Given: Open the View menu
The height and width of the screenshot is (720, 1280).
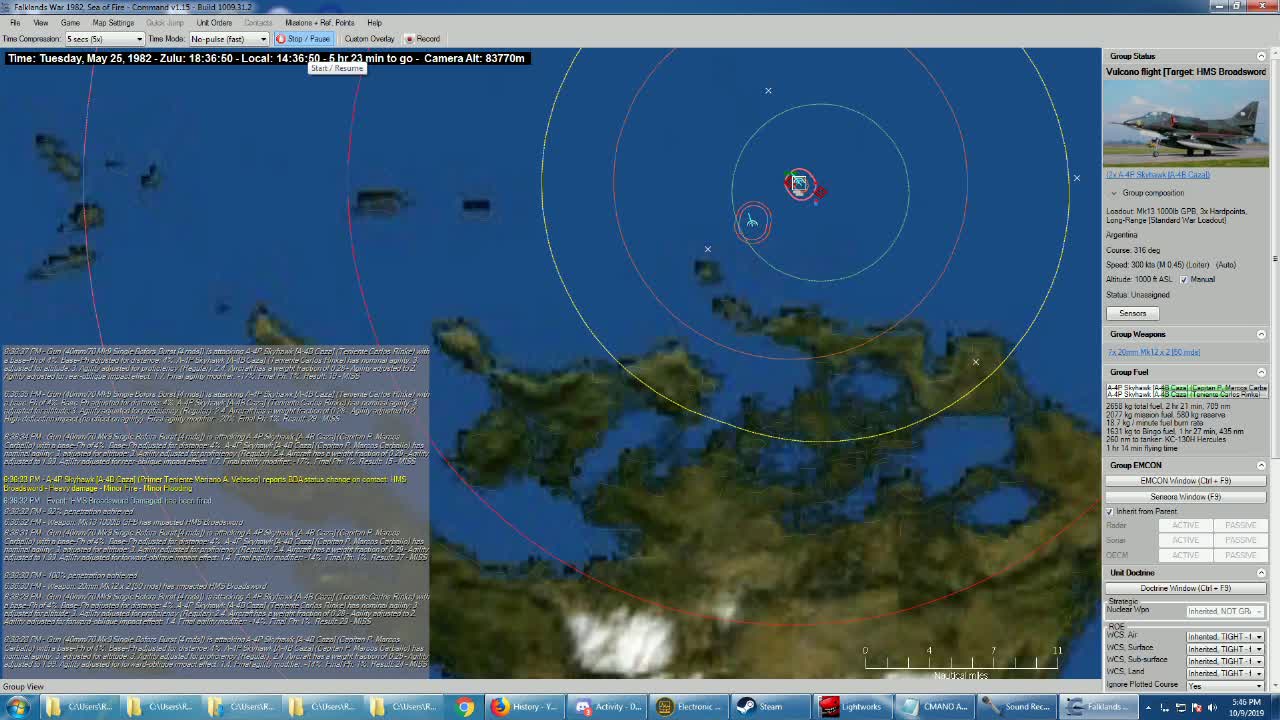Looking at the screenshot, I should point(41,22).
